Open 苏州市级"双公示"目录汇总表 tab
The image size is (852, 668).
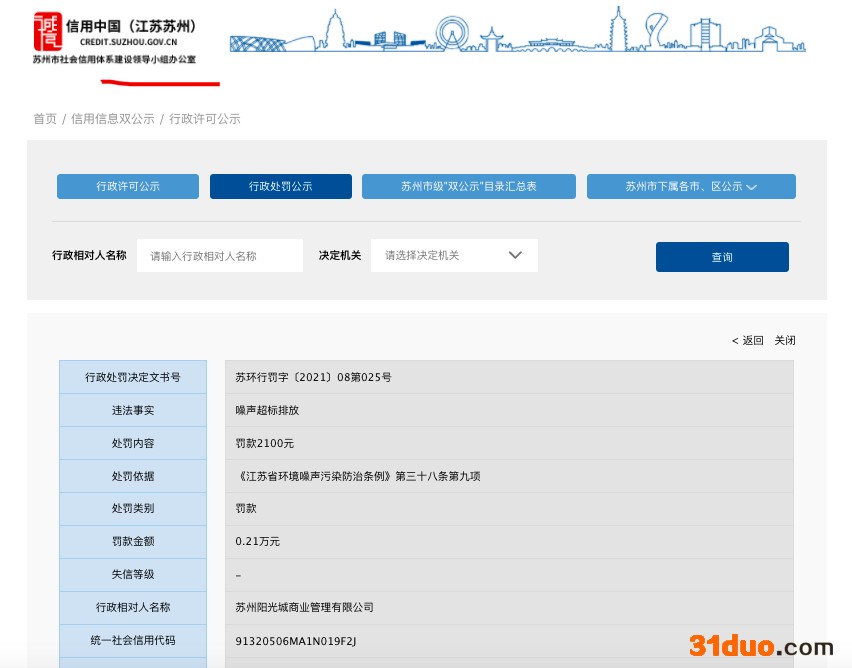point(468,187)
